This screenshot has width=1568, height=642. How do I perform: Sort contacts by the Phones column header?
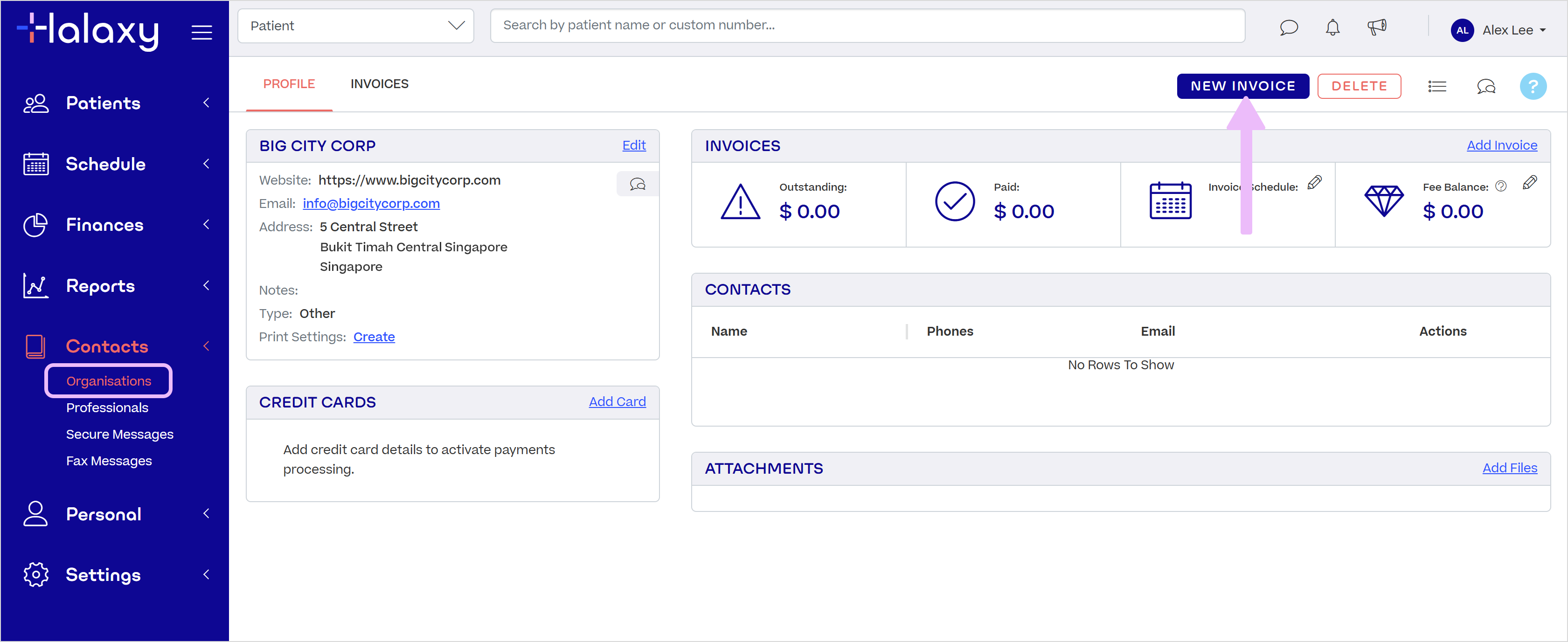click(x=950, y=331)
